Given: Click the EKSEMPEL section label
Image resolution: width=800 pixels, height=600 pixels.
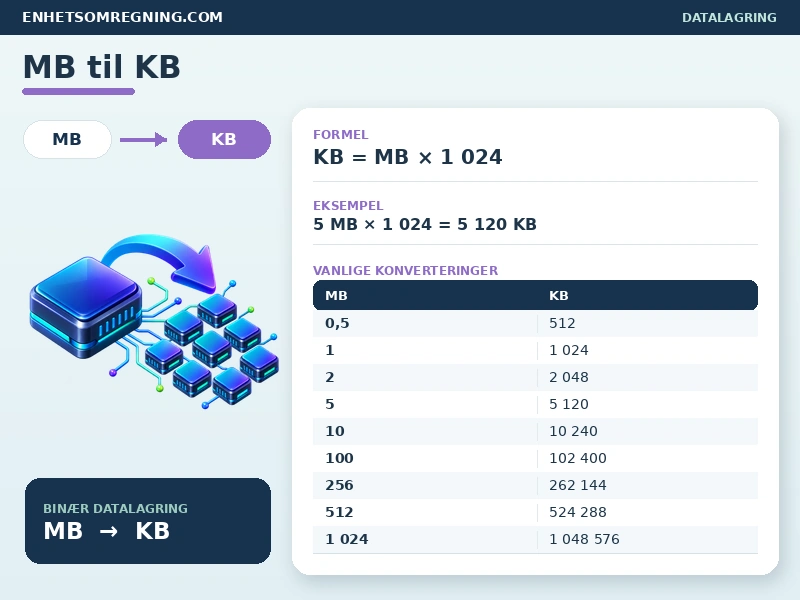Looking at the screenshot, I should pos(348,206).
